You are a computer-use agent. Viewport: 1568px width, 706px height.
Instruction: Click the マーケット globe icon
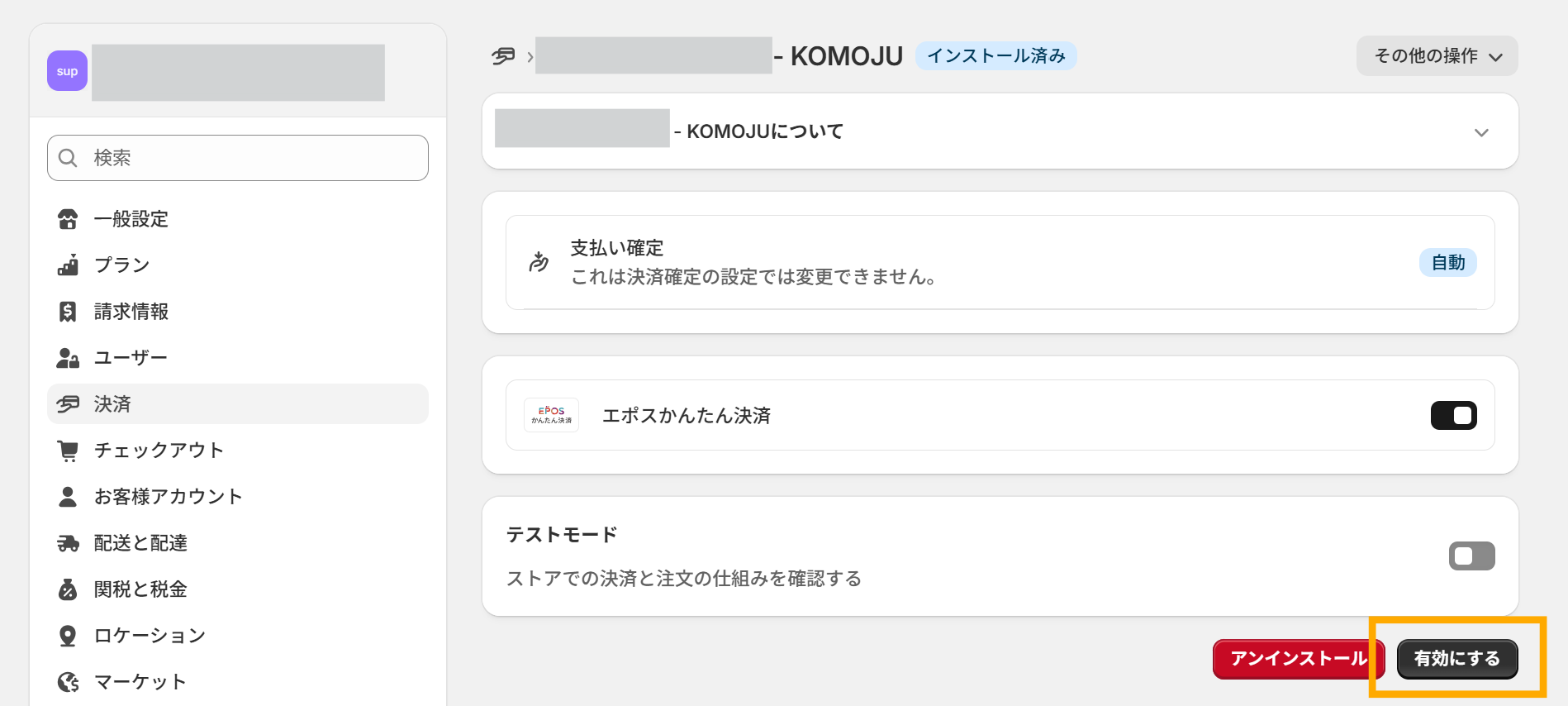pos(69,681)
